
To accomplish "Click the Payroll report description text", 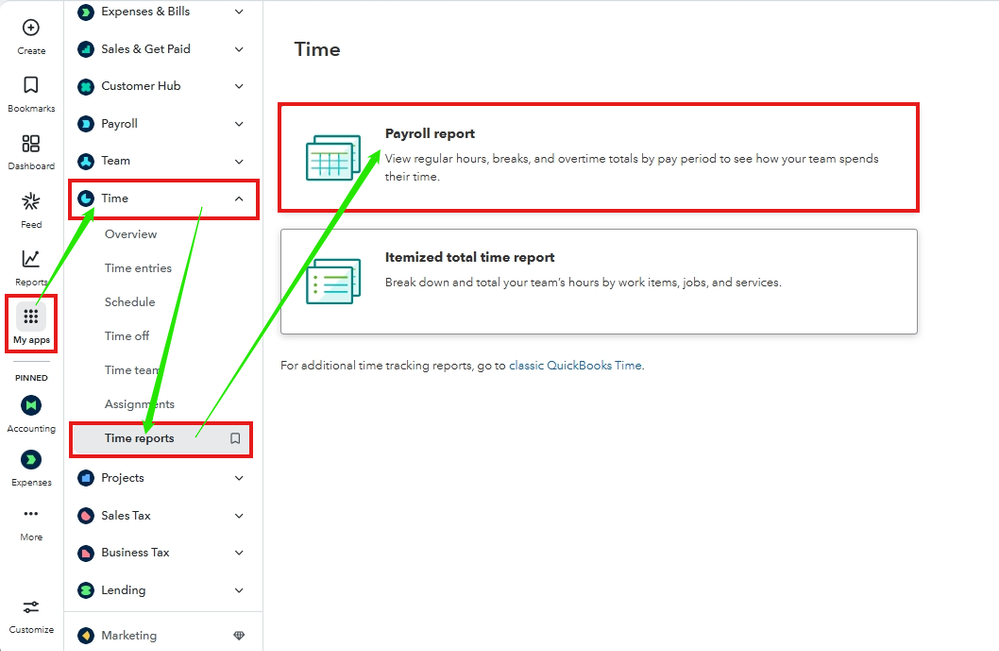I will point(631,168).
